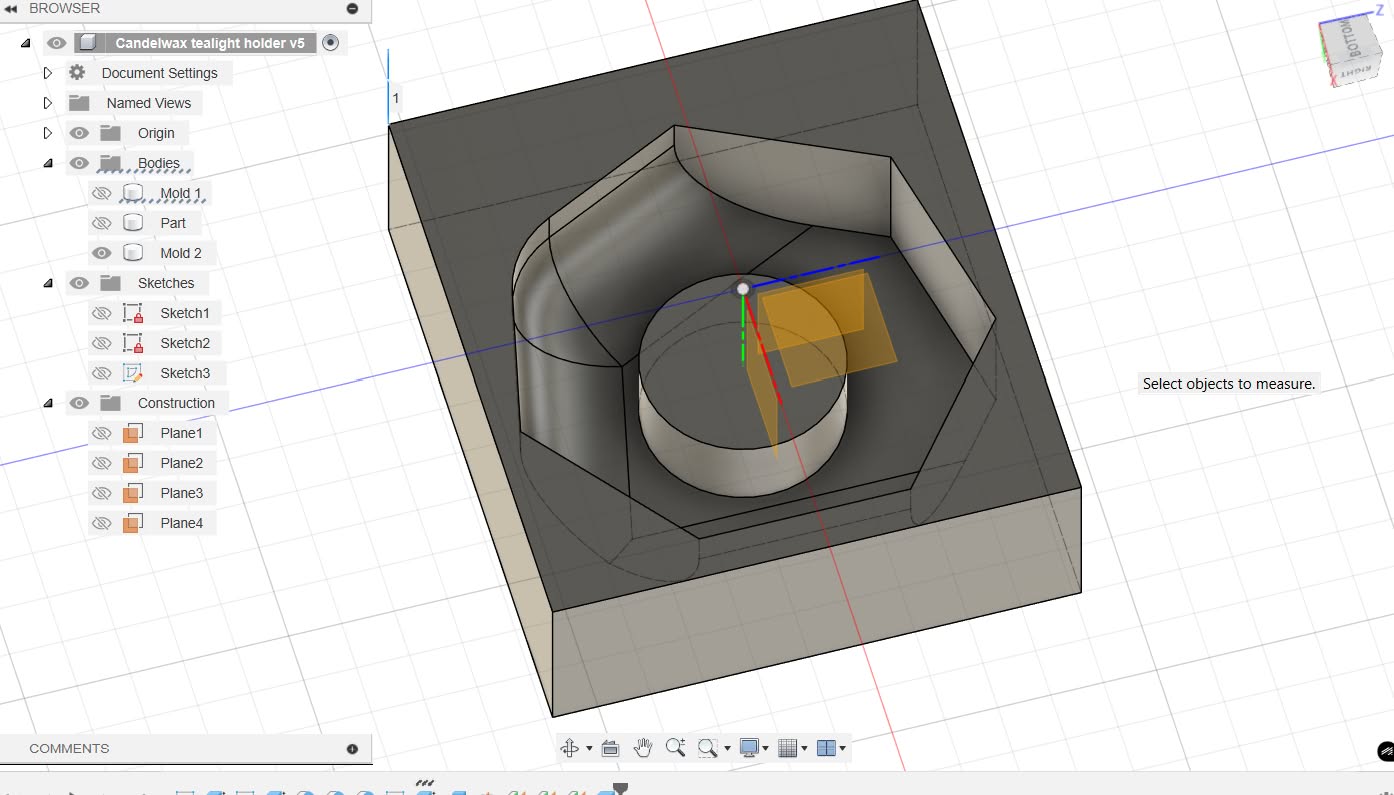The height and width of the screenshot is (795, 1394).
Task: Click the Mold 2 body cylinder icon
Action: click(132, 253)
